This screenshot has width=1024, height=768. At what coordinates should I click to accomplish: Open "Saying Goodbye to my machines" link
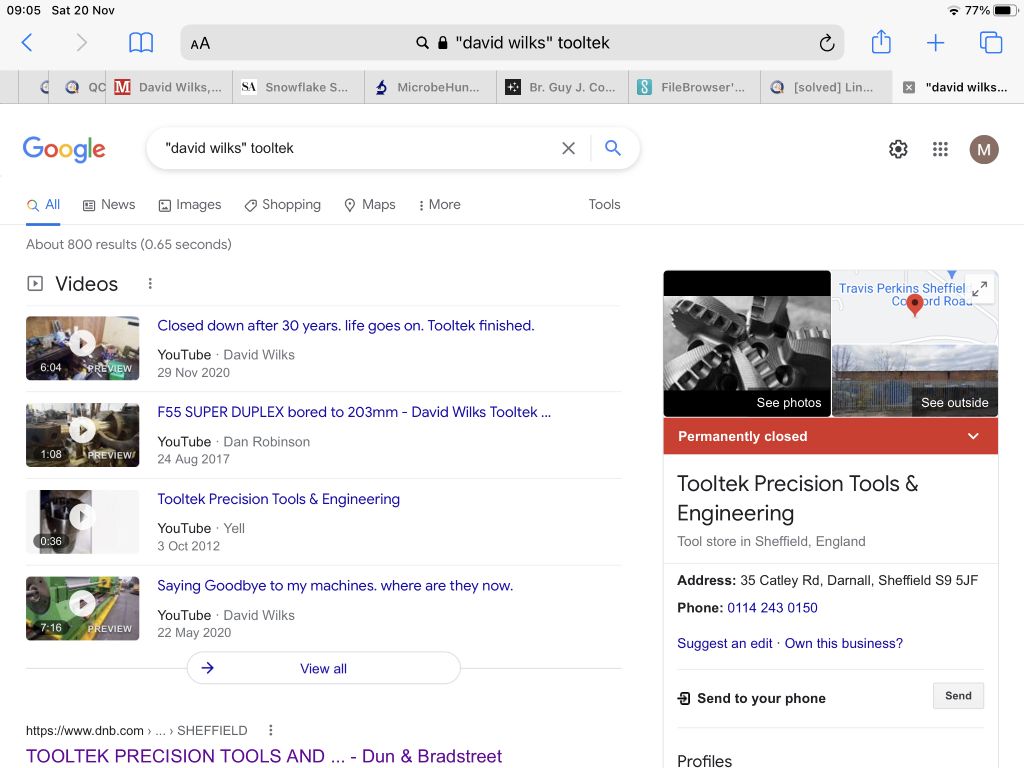pos(335,585)
